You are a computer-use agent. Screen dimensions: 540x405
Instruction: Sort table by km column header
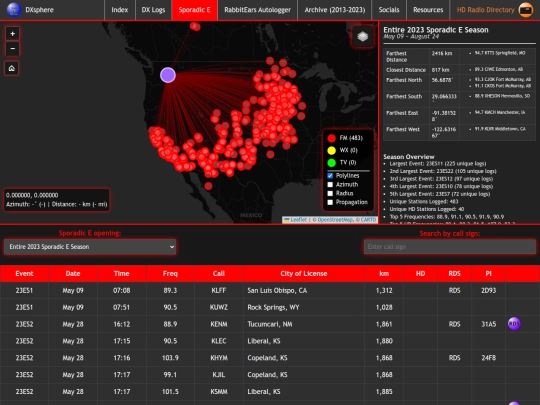click(384, 274)
